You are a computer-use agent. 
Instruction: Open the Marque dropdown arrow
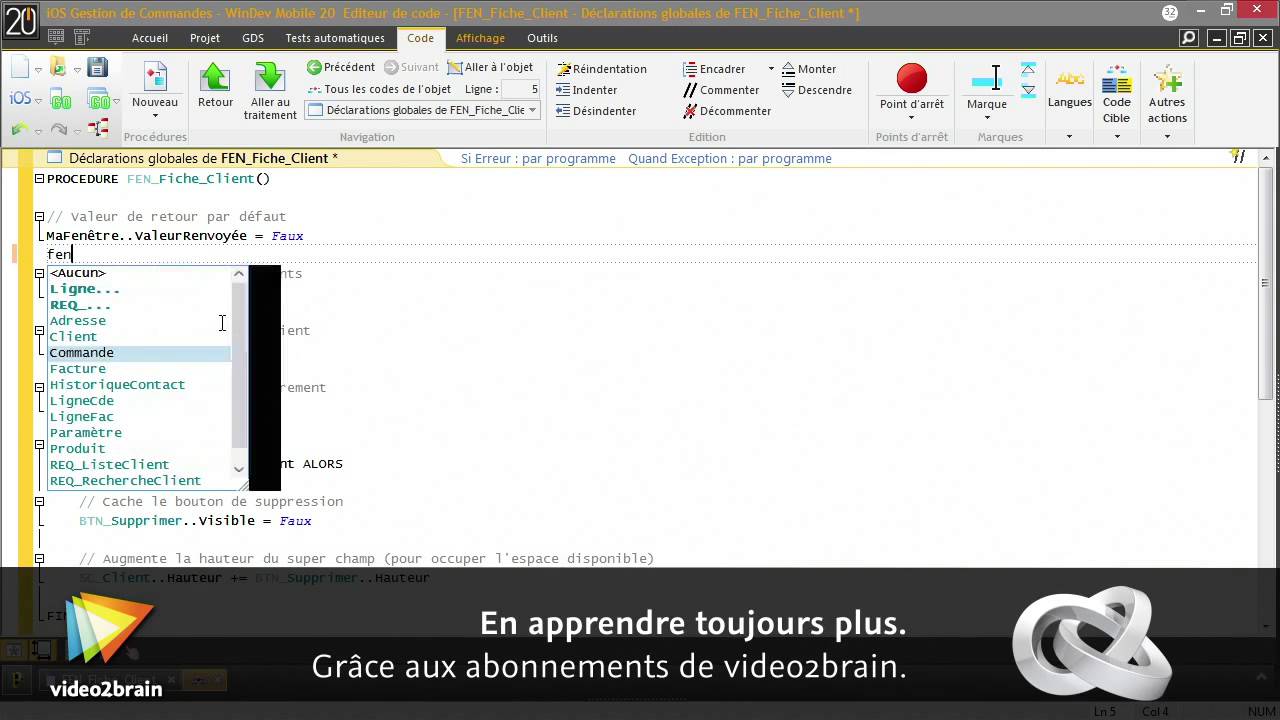click(986, 118)
